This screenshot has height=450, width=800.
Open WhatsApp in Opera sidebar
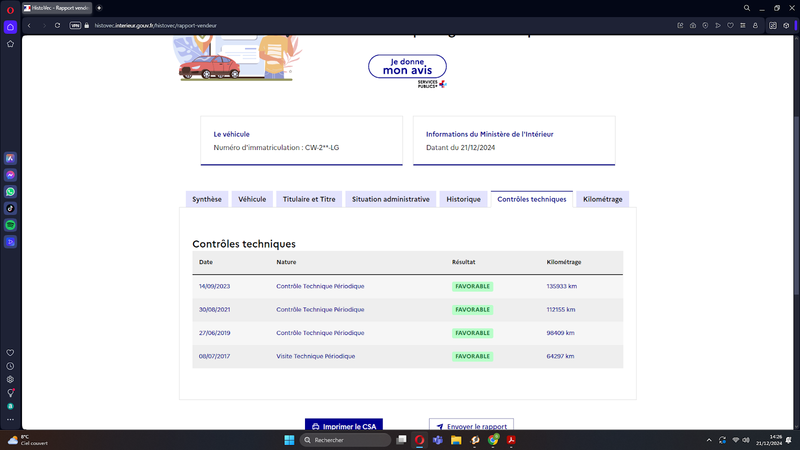[10, 192]
